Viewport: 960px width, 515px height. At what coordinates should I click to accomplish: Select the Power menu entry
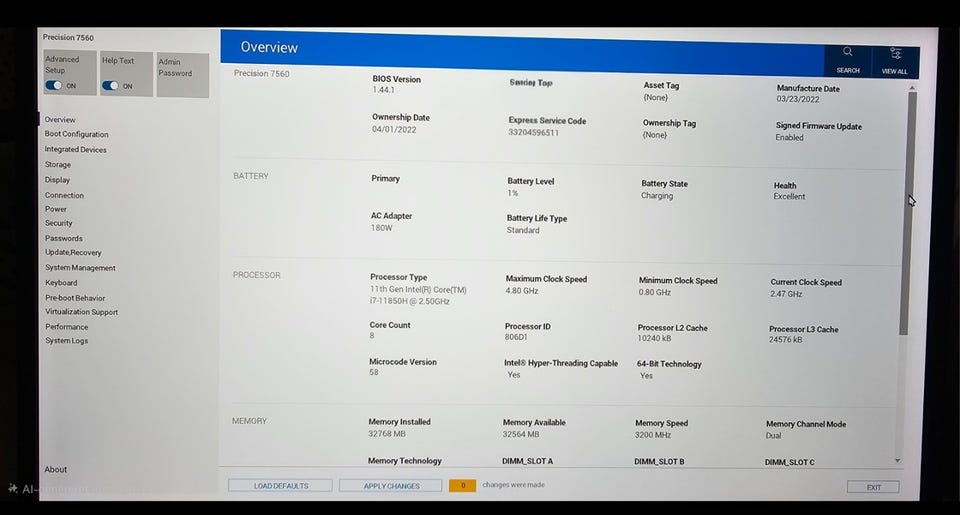tap(56, 209)
